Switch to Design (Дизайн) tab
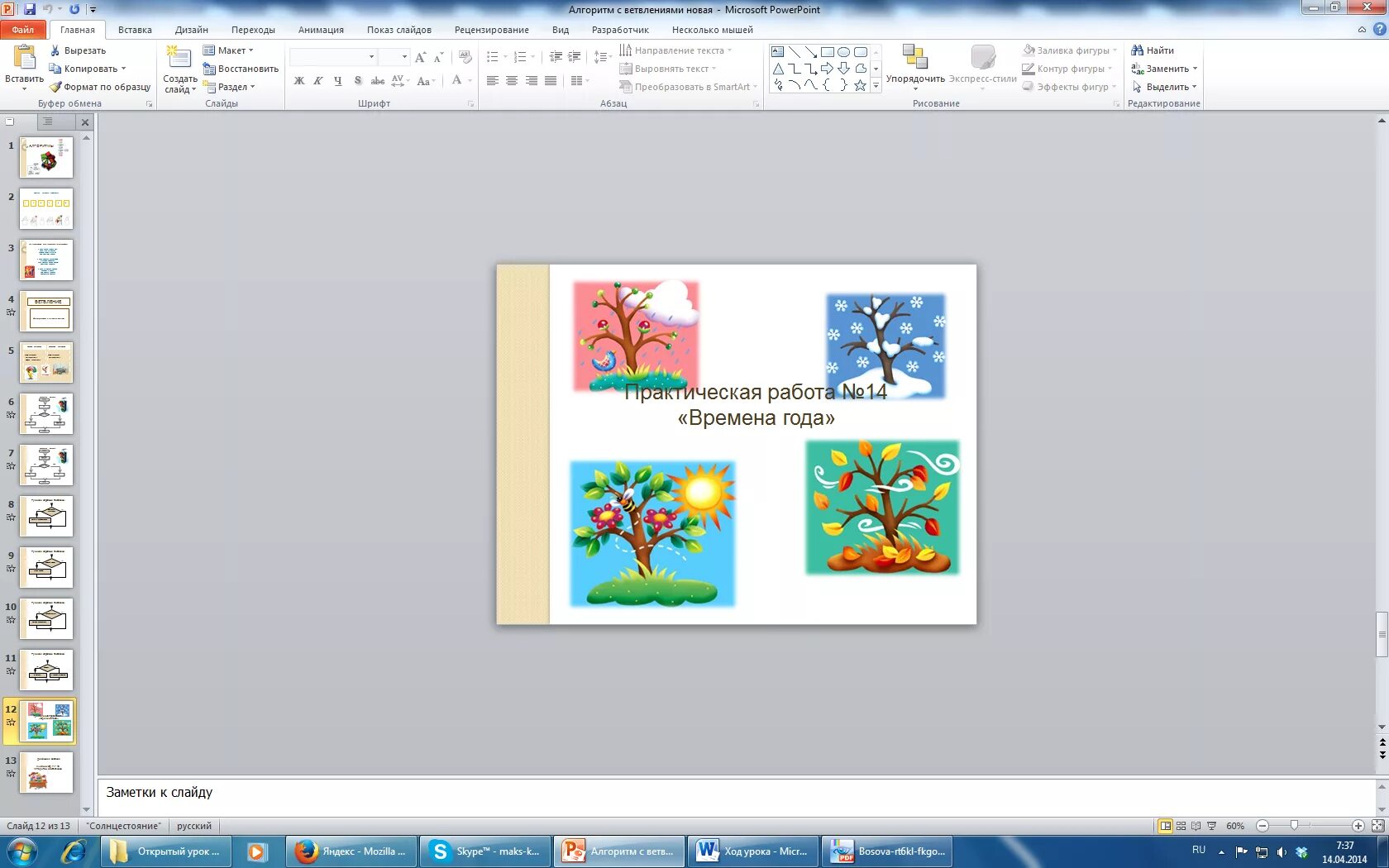This screenshot has width=1389, height=868. point(191,30)
